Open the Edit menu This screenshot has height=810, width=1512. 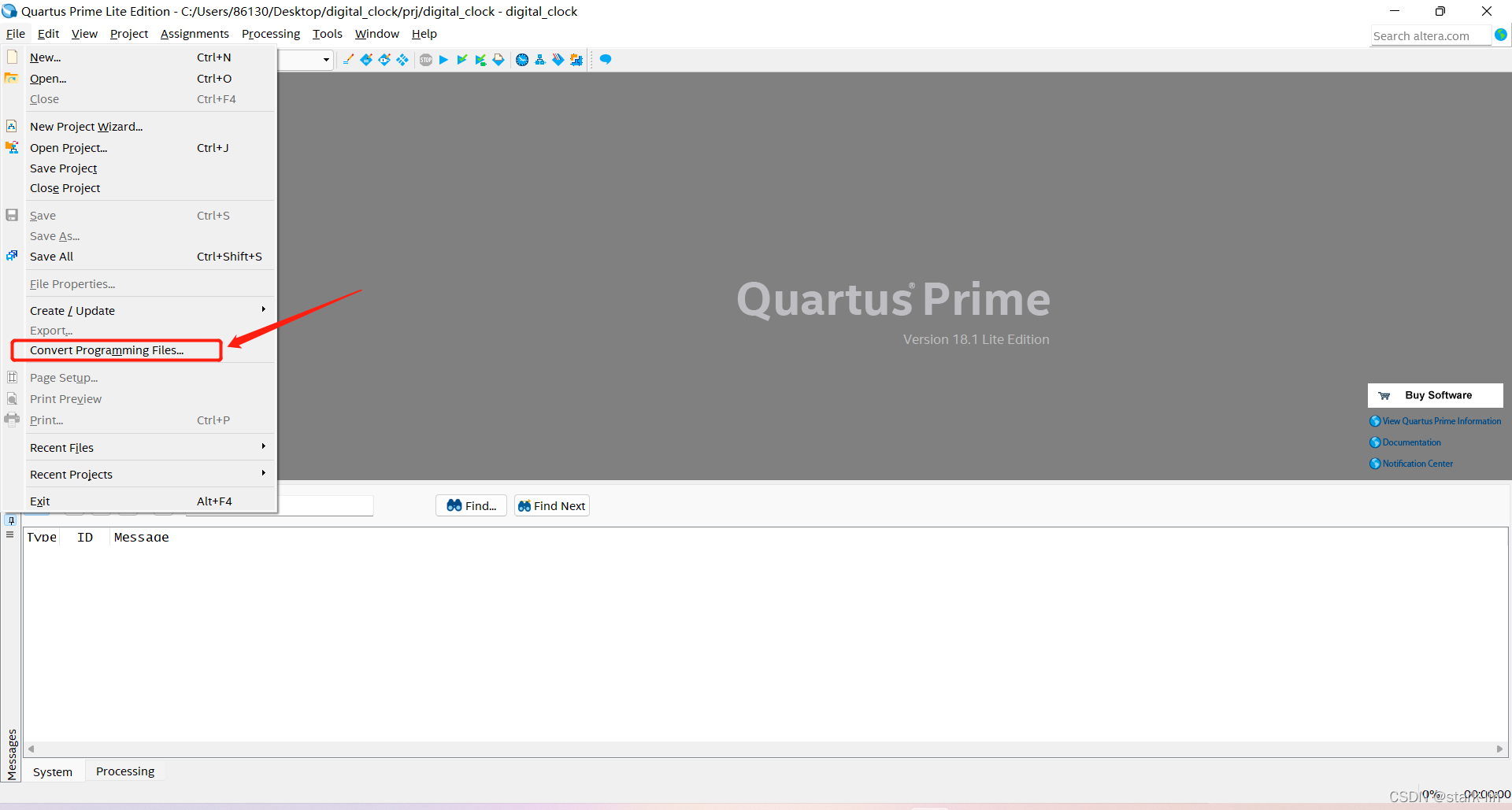pyautogui.click(x=48, y=34)
